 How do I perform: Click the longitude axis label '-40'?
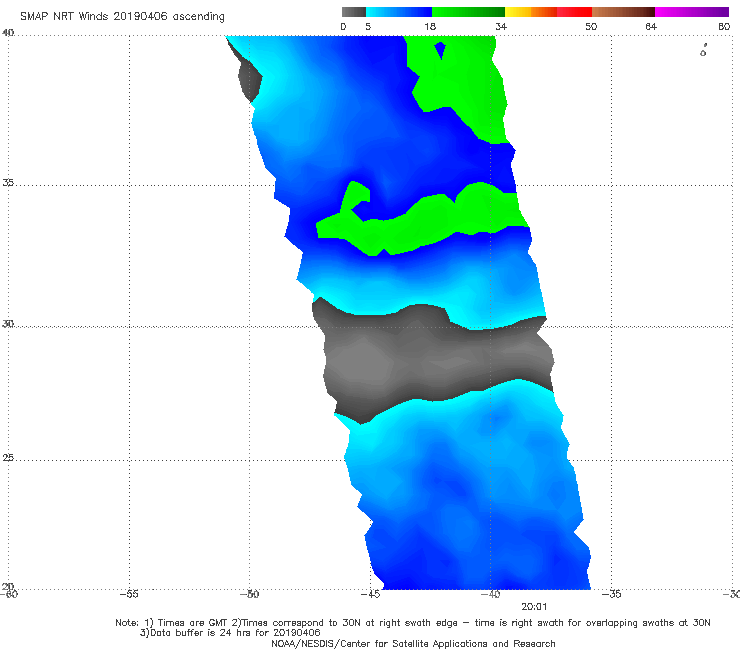tap(490, 594)
